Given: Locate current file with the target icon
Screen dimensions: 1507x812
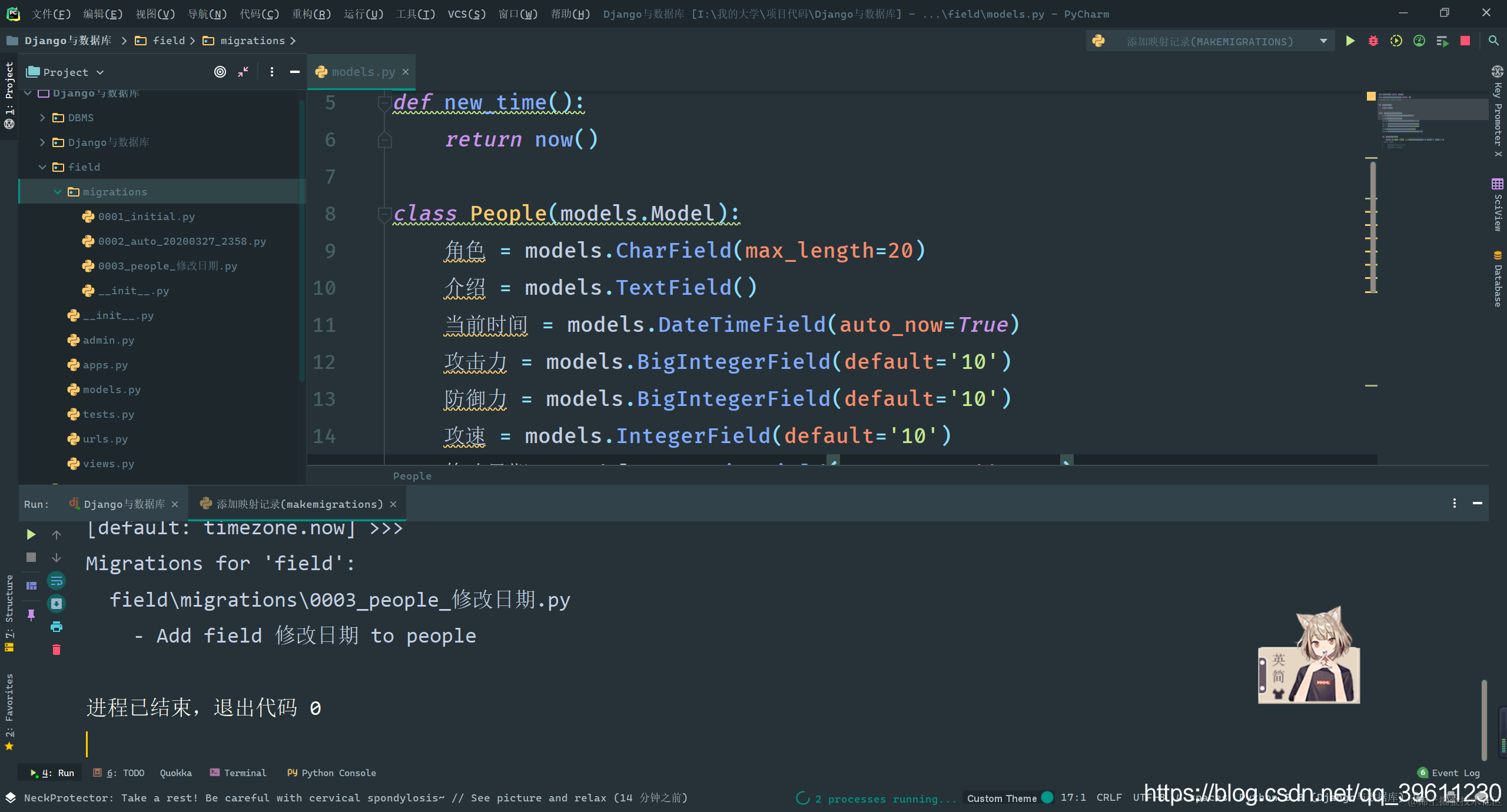Looking at the screenshot, I should point(220,72).
